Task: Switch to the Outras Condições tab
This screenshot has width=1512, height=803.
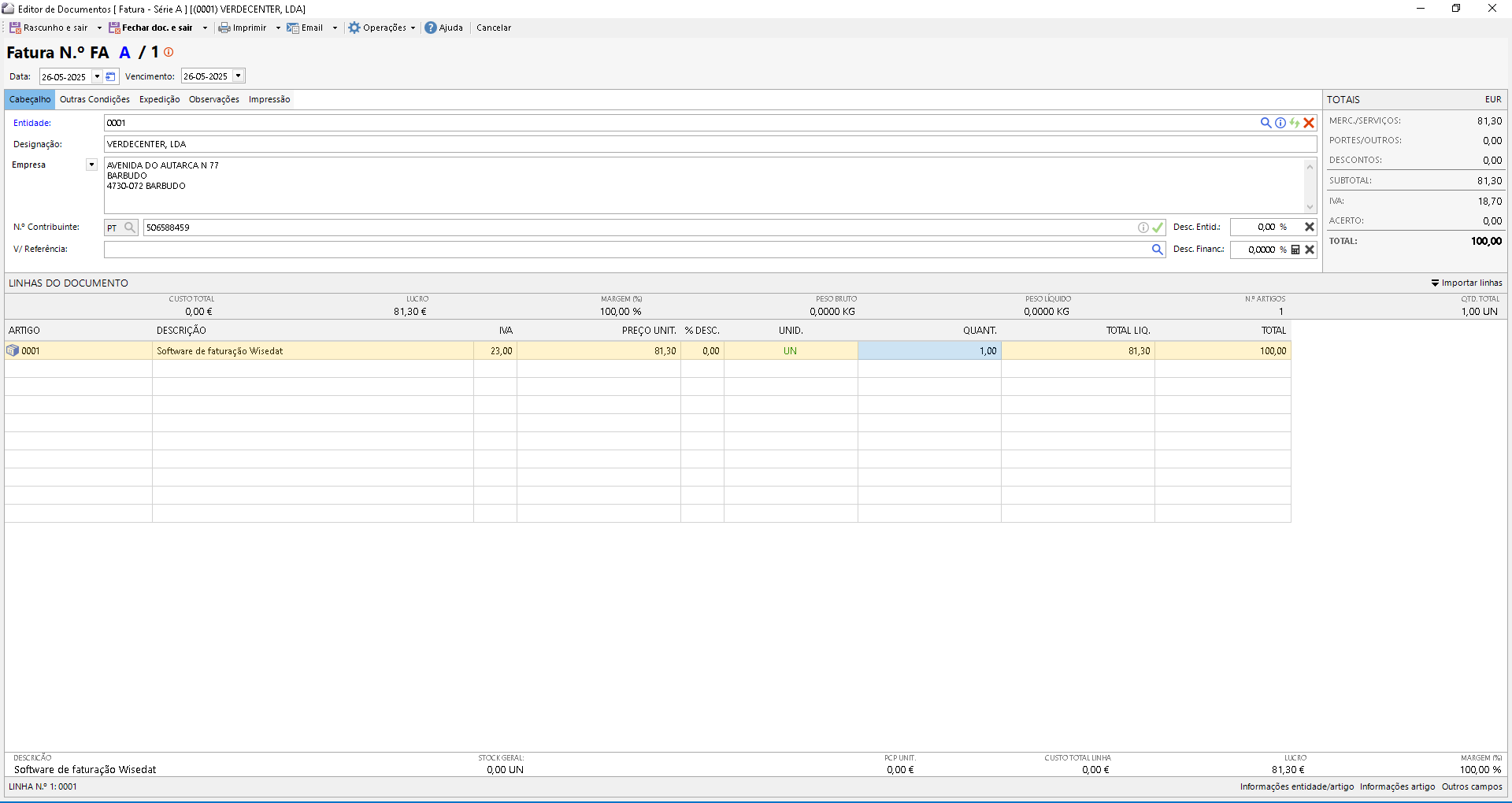Action: [x=94, y=100]
